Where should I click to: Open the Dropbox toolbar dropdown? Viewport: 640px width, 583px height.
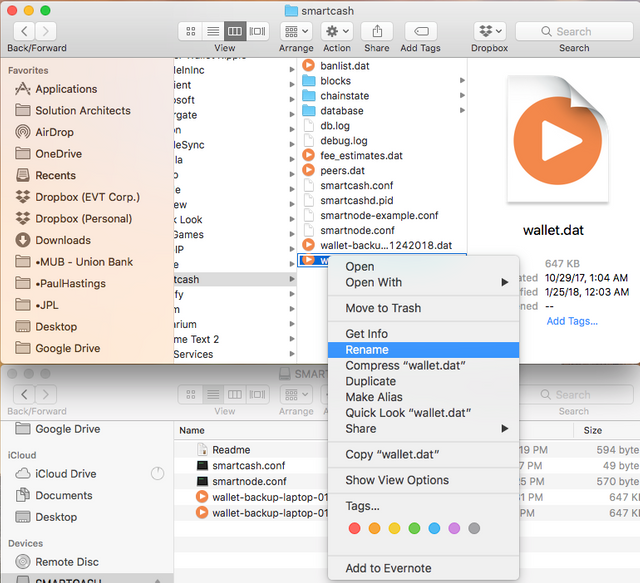click(x=489, y=32)
